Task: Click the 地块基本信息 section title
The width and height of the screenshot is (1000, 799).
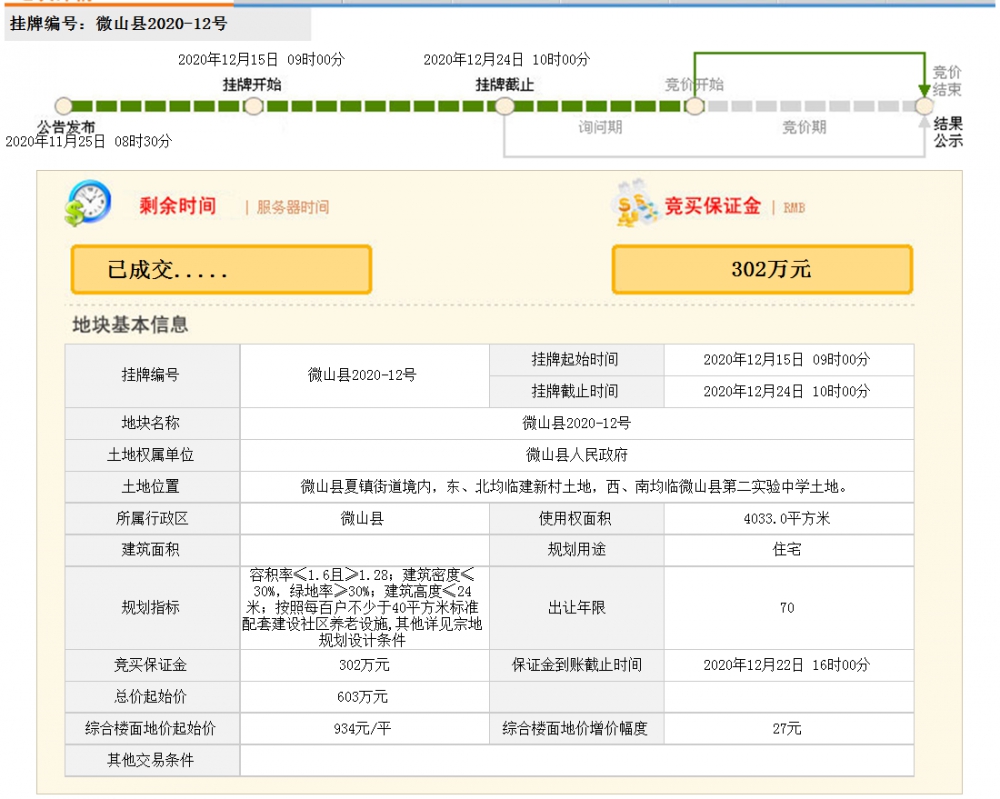Action: pos(130,325)
